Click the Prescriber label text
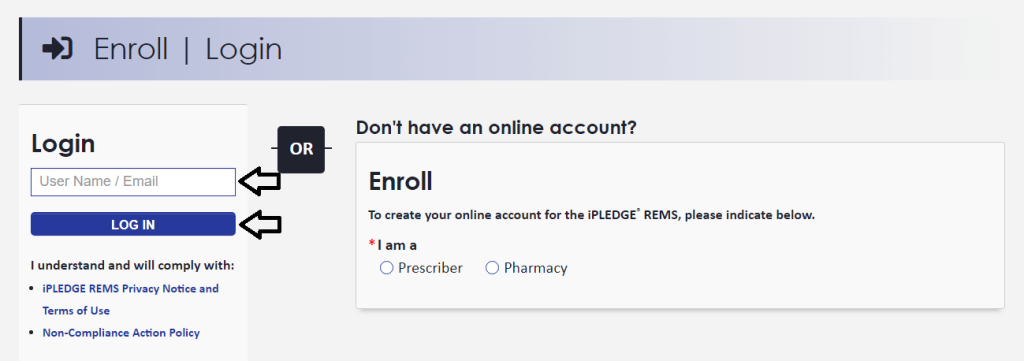This screenshot has width=1024, height=361. click(430, 268)
